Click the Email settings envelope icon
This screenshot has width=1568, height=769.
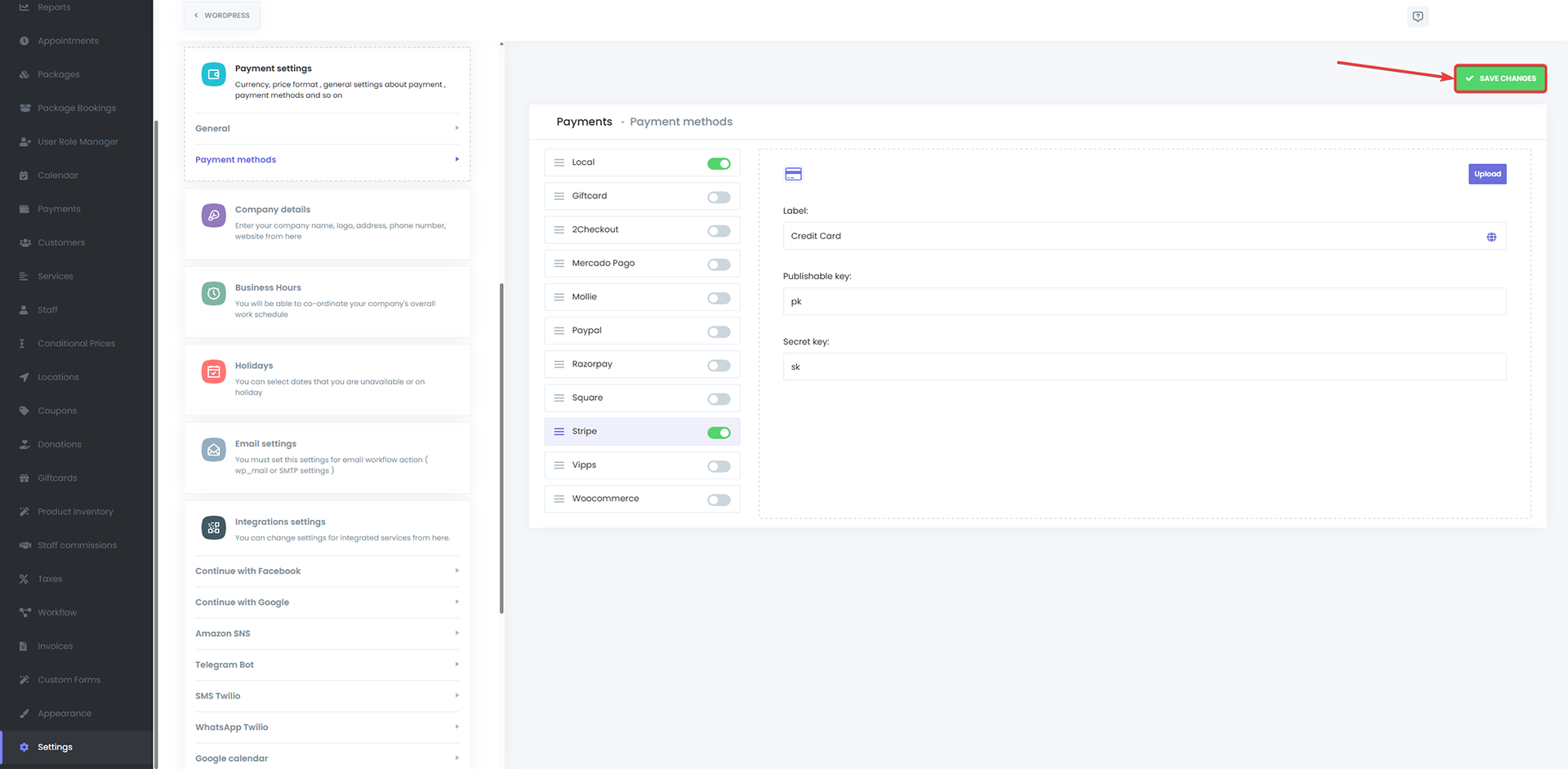[x=213, y=450]
